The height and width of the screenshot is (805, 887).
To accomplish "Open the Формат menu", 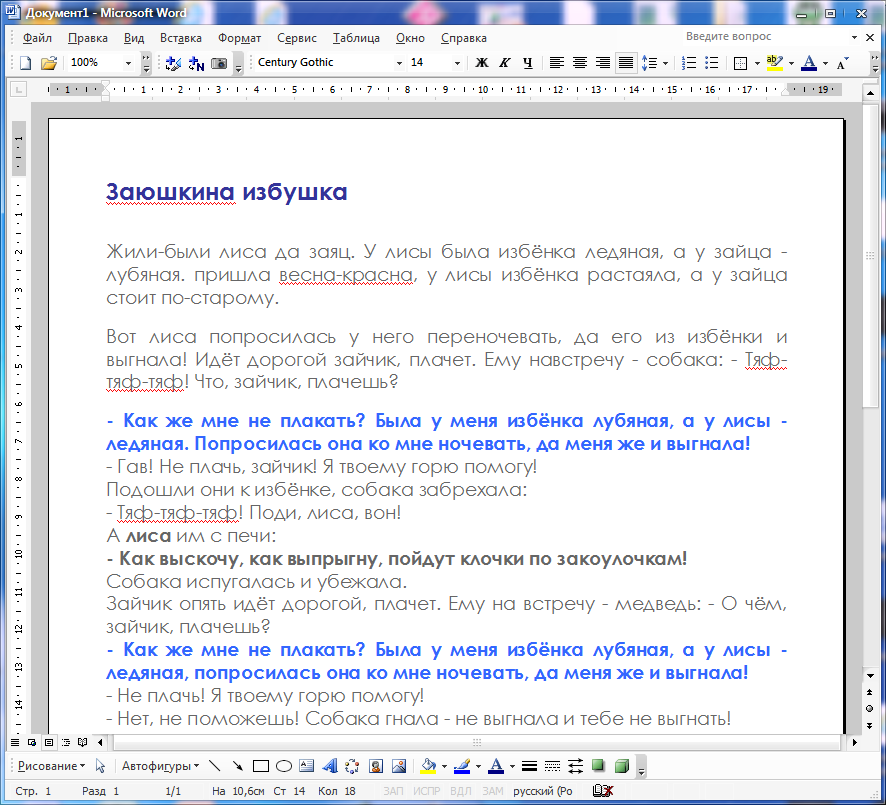I will click(x=239, y=38).
